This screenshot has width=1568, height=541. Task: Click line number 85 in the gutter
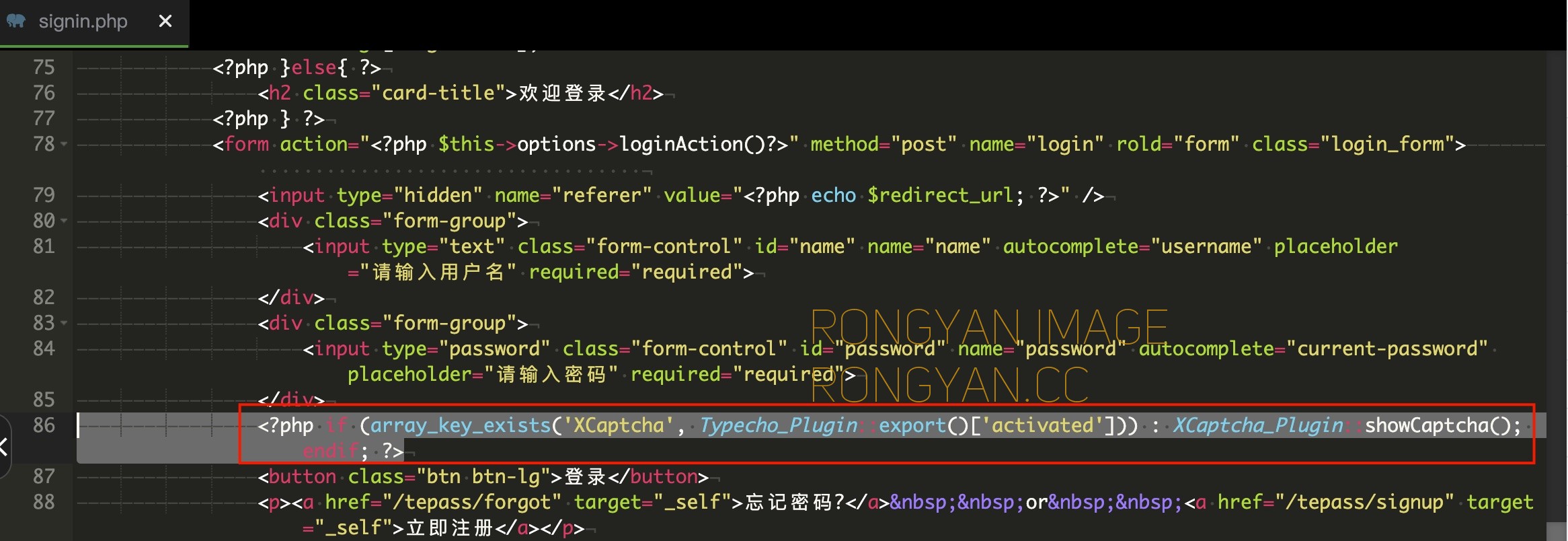pos(44,400)
